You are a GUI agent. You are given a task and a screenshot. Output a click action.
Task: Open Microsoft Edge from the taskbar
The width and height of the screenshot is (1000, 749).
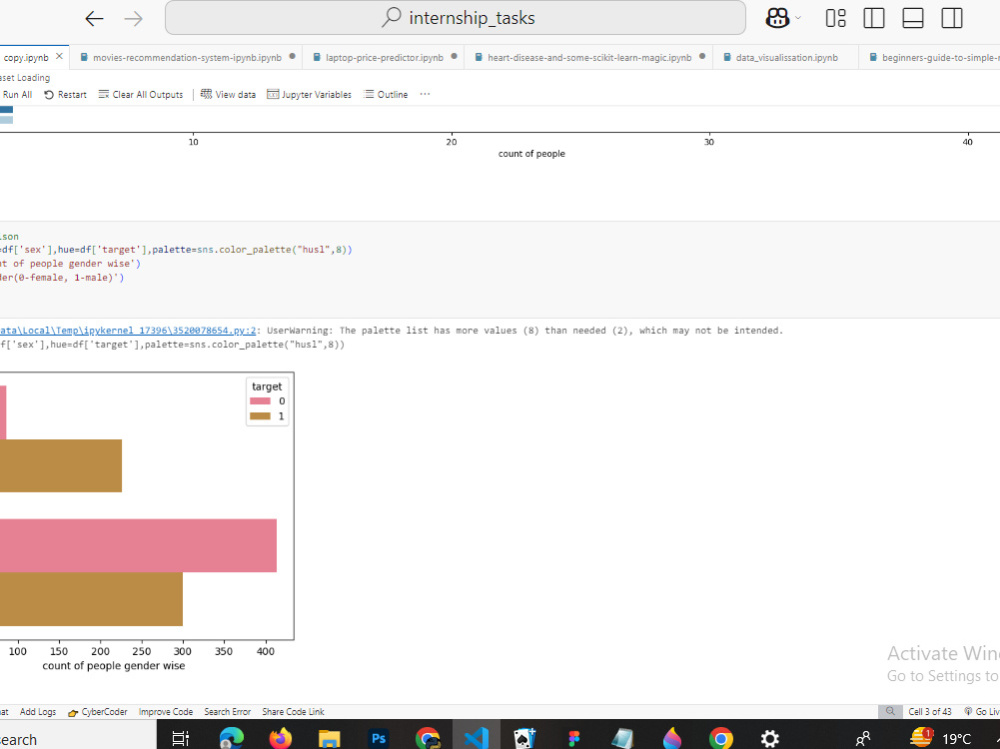pyautogui.click(x=231, y=738)
